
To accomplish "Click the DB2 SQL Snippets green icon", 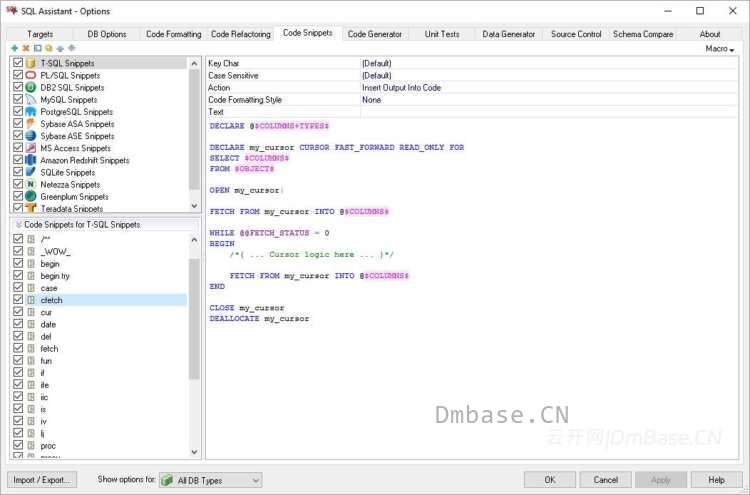I will click(31, 88).
